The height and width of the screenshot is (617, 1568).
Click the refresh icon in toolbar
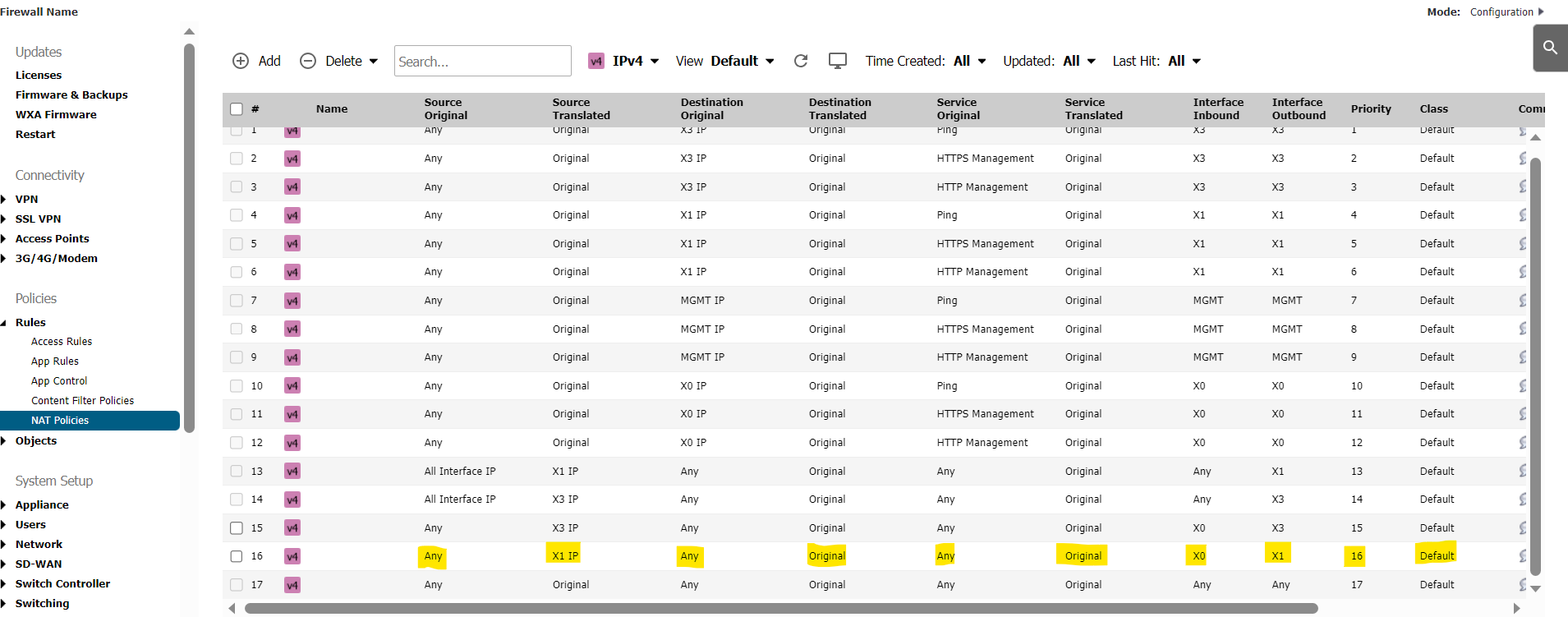point(801,61)
